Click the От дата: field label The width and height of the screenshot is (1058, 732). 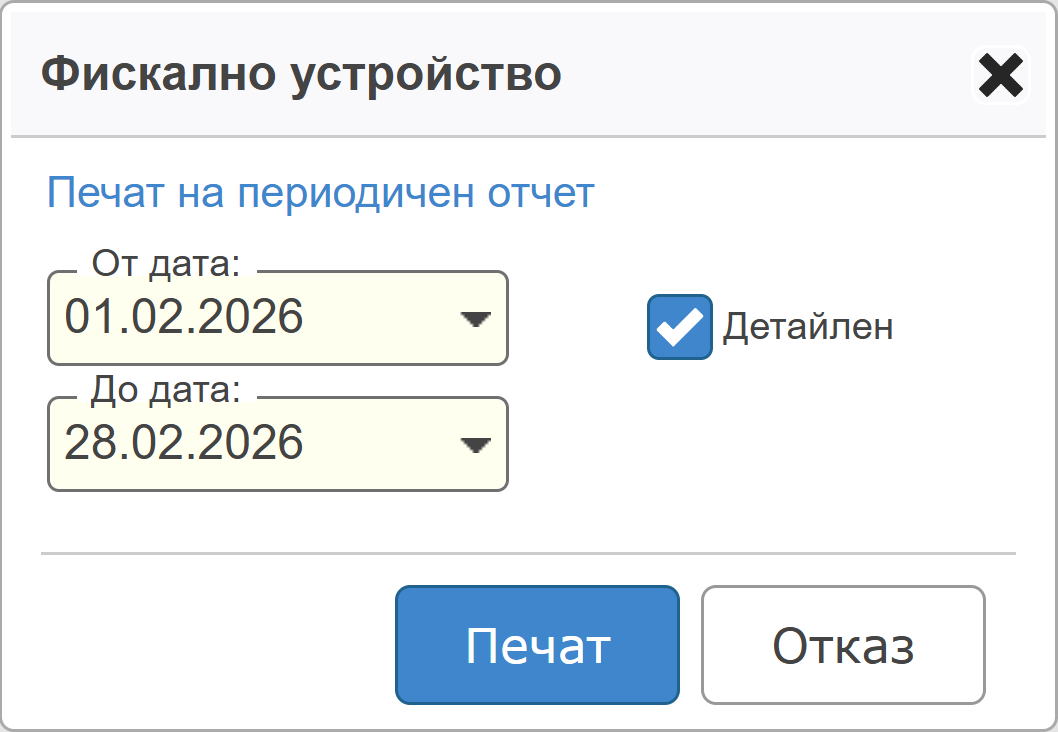click(x=166, y=264)
